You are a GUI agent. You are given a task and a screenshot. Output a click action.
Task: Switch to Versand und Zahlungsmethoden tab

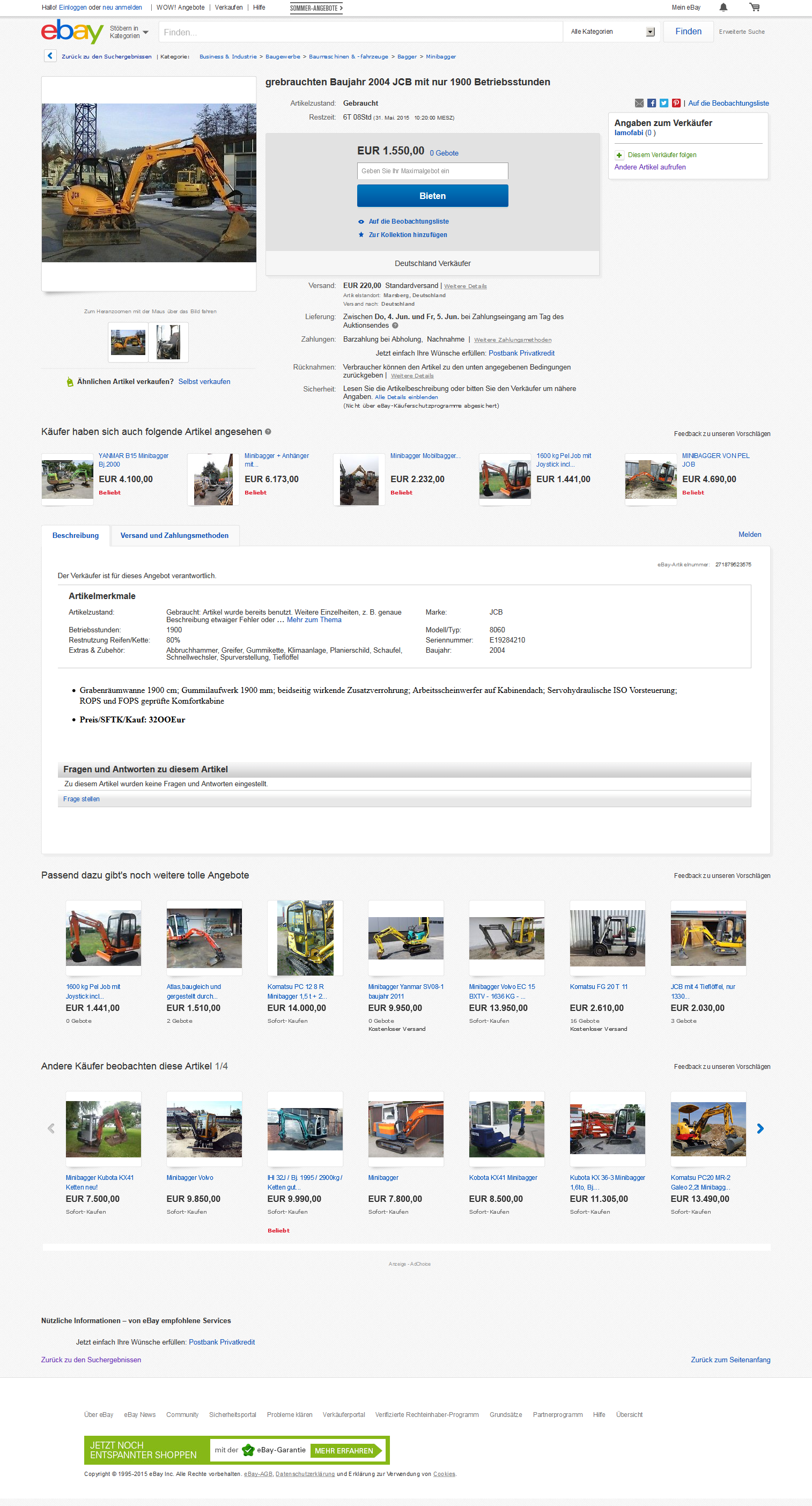[174, 535]
